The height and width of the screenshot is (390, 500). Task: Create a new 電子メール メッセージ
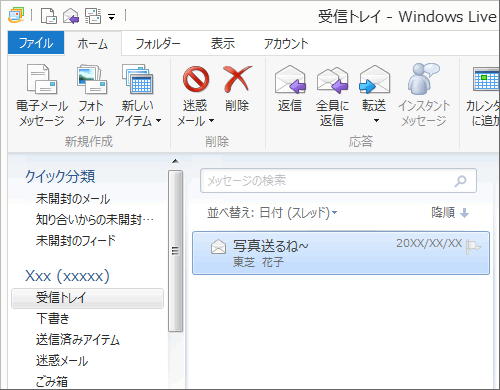coord(42,96)
